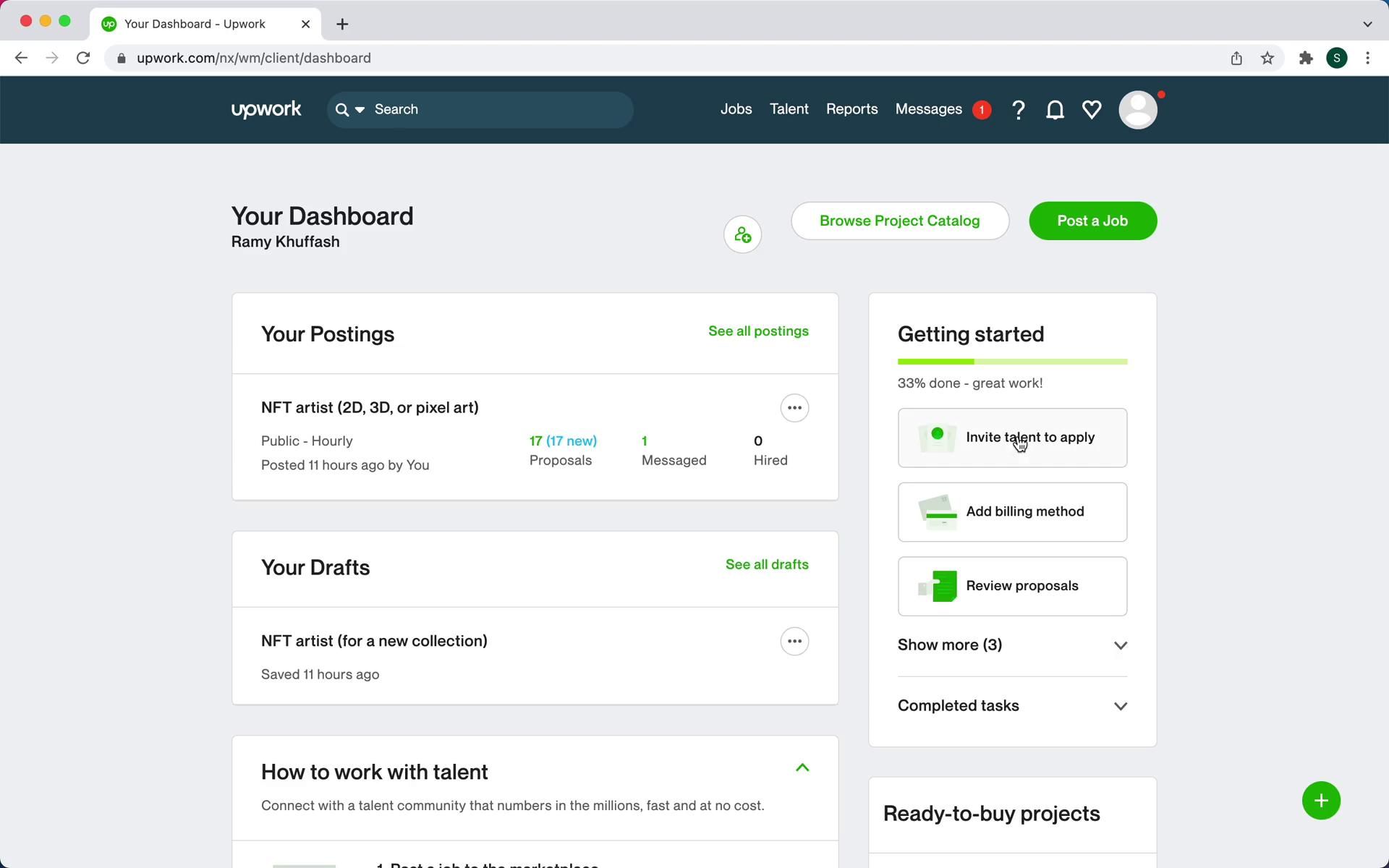Collapse How to work with talent section
The image size is (1389, 868).
click(x=802, y=767)
